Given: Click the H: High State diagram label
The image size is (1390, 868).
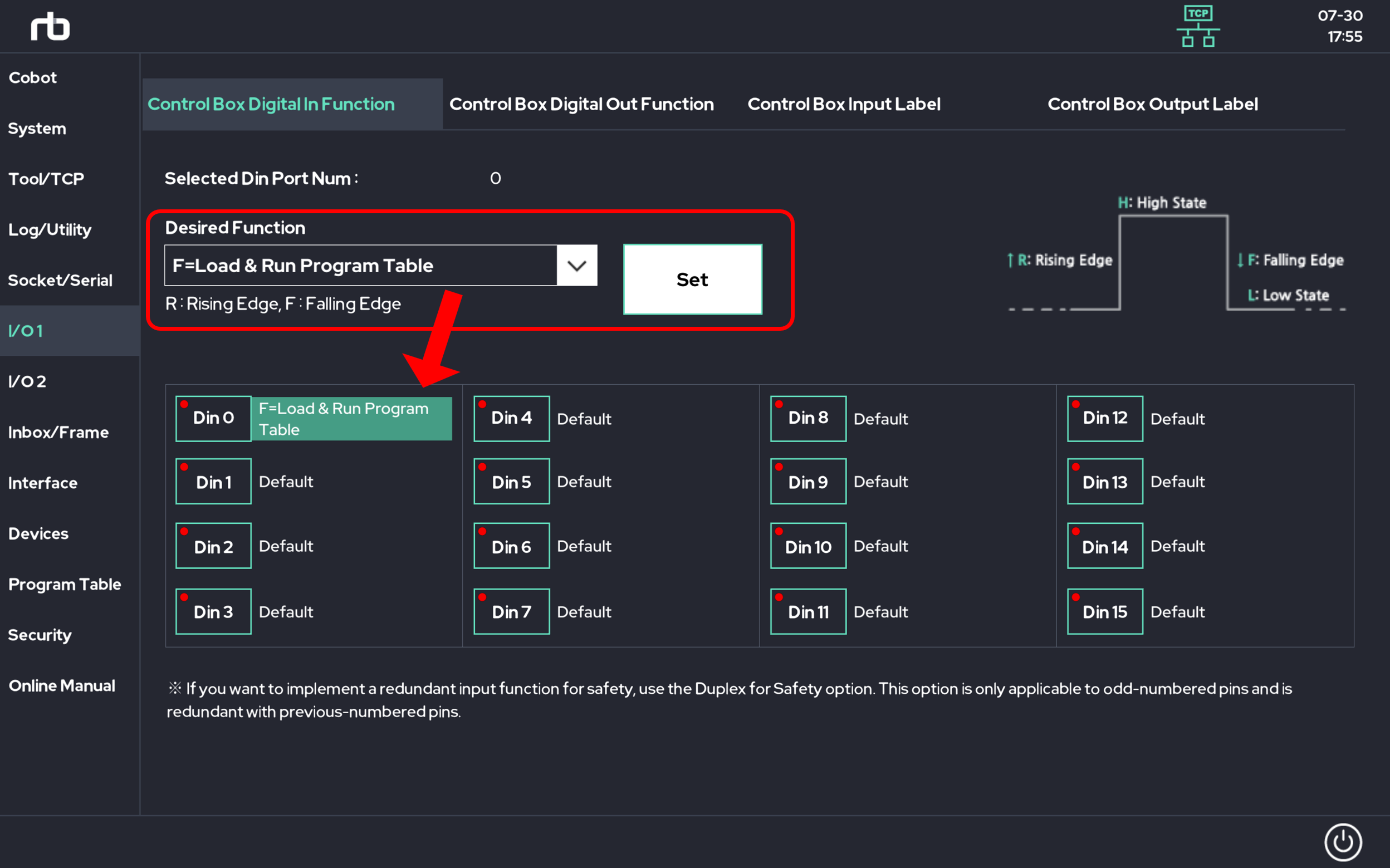Looking at the screenshot, I should pos(1162,203).
